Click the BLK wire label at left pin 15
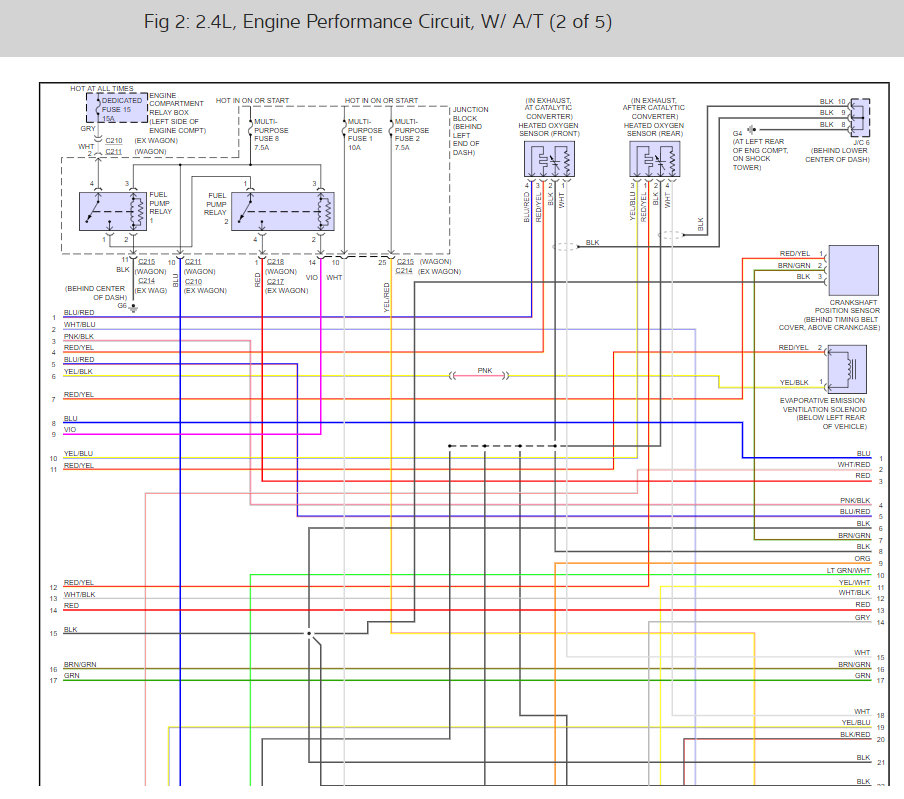The height and width of the screenshot is (799, 904). (70, 630)
